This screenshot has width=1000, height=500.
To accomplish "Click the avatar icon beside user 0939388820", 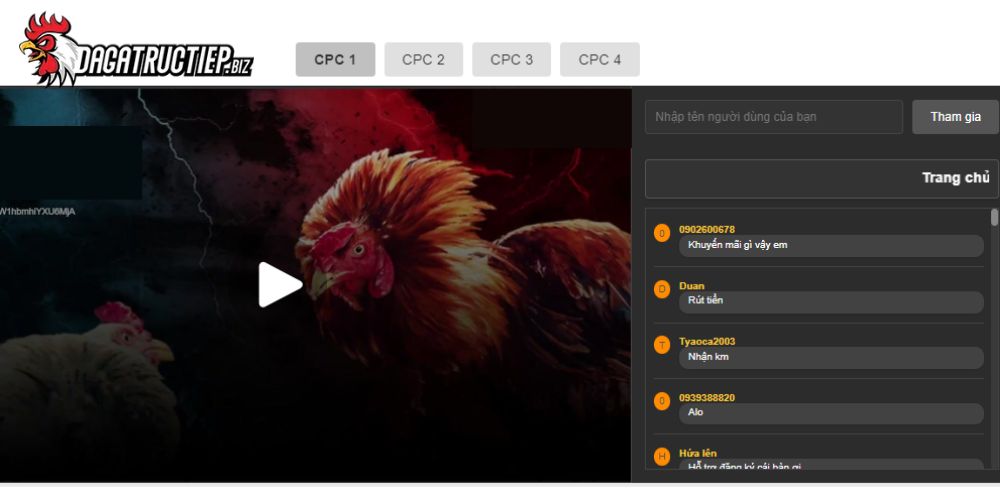I will (x=661, y=401).
